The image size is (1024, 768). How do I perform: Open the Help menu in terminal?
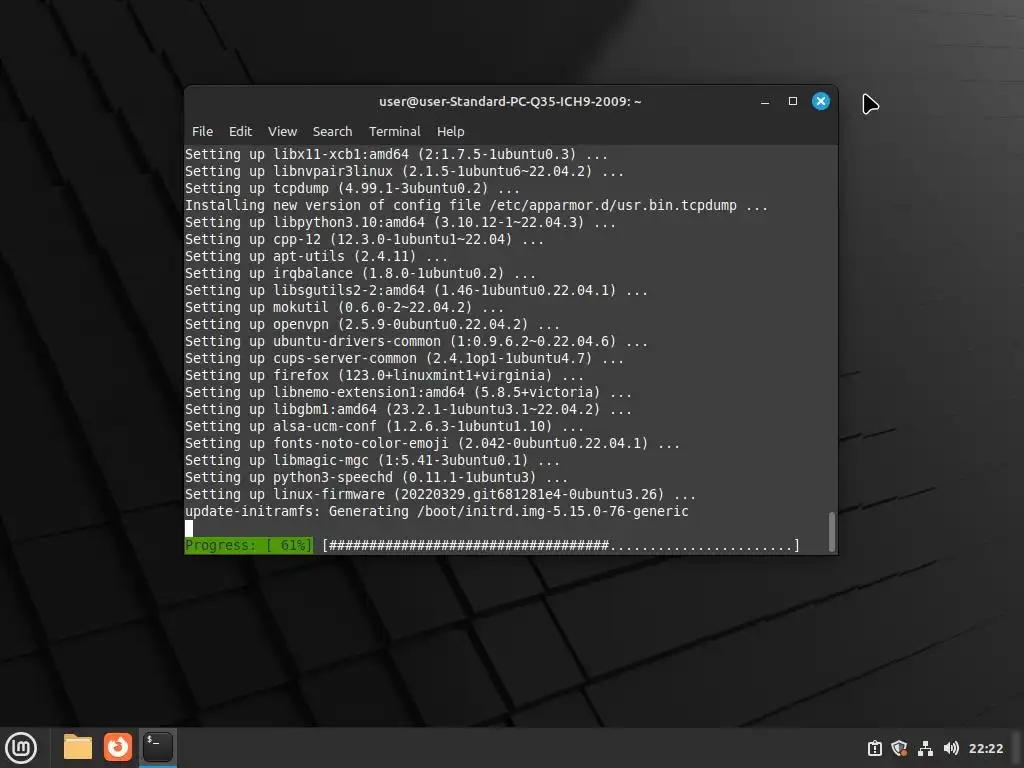pyautogui.click(x=451, y=131)
